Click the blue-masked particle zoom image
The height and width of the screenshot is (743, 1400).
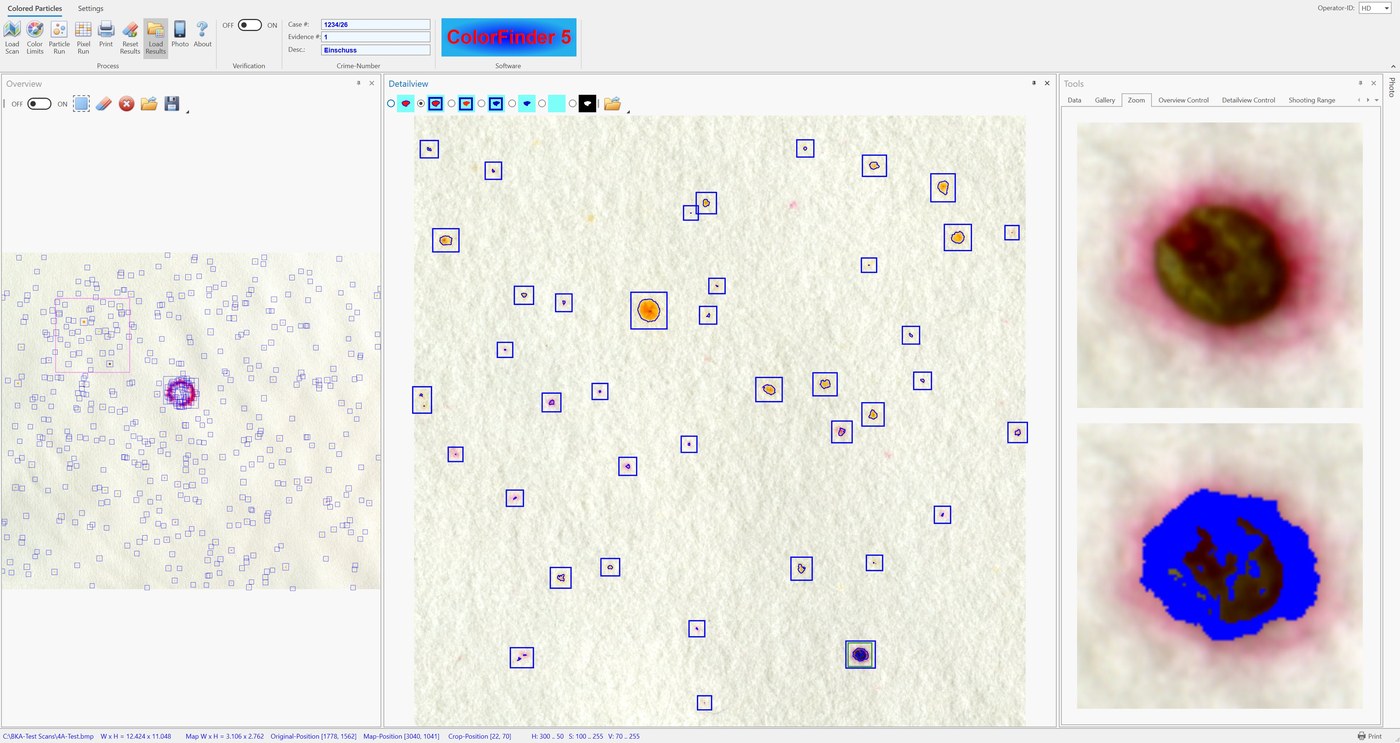pos(1219,566)
